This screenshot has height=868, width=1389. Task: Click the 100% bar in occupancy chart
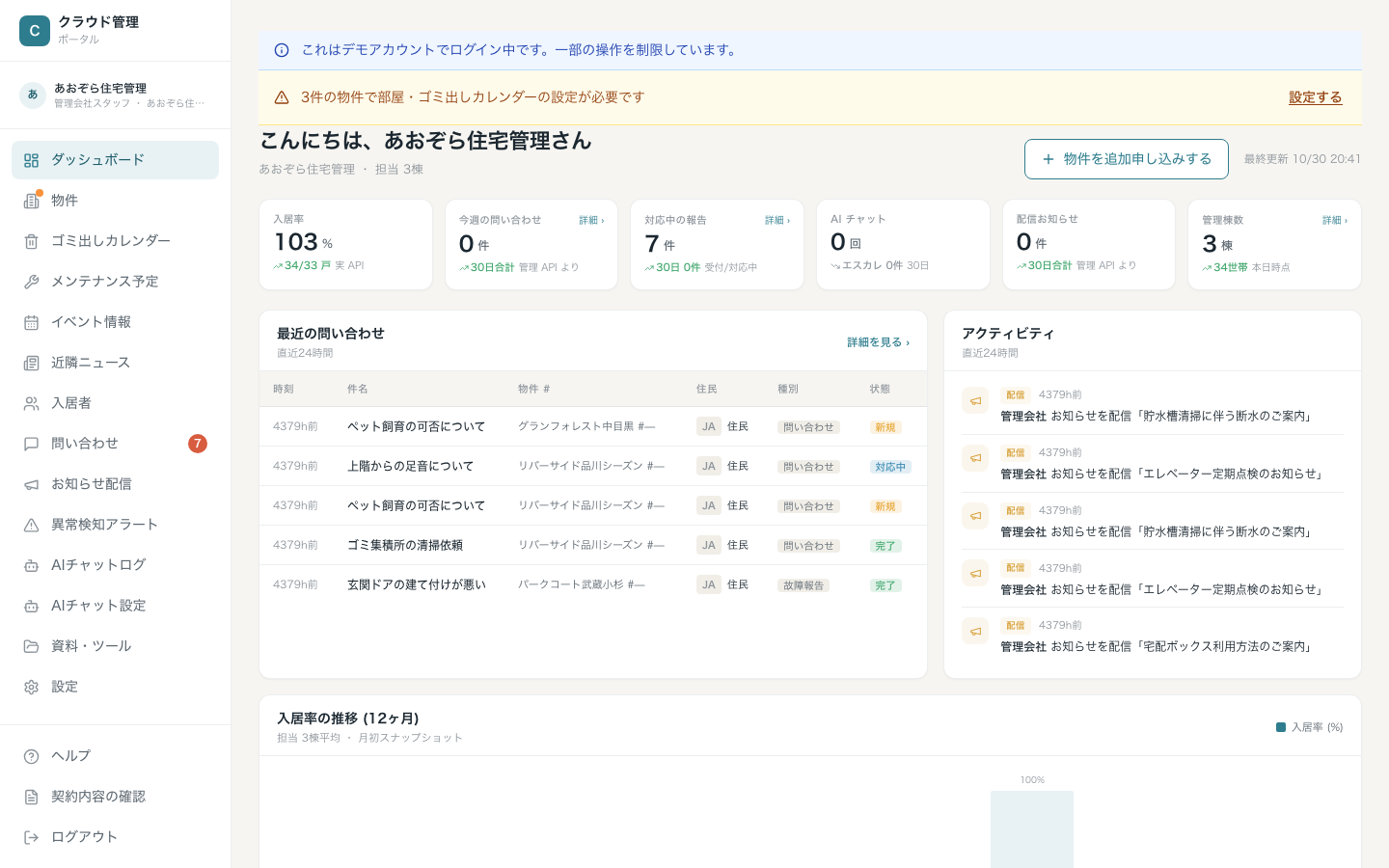[x=1032, y=829]
